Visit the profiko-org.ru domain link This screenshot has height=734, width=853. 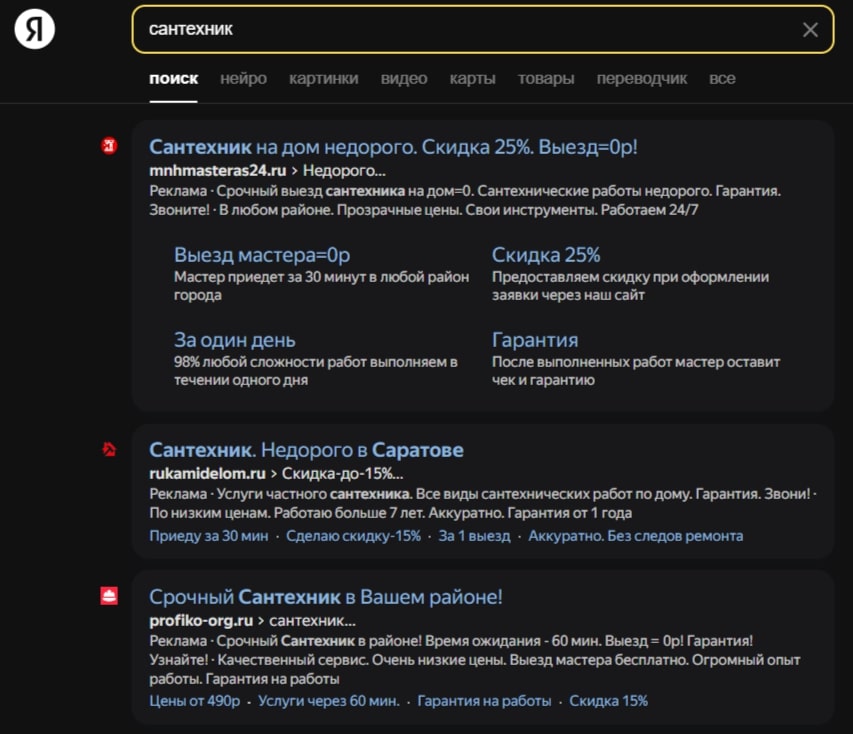tap(201, 620)
